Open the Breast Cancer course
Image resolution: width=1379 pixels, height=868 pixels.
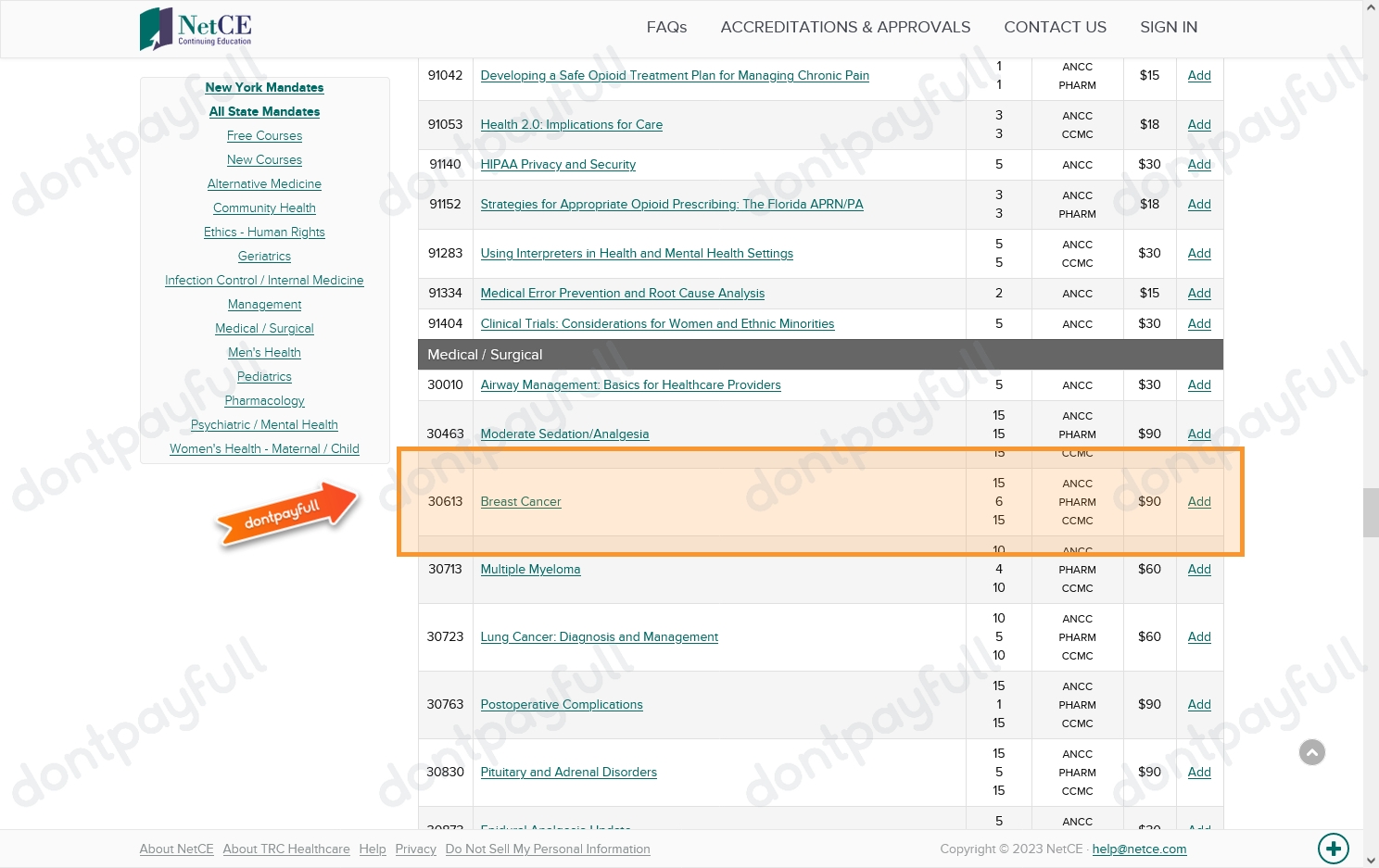(x=521, y=501)
